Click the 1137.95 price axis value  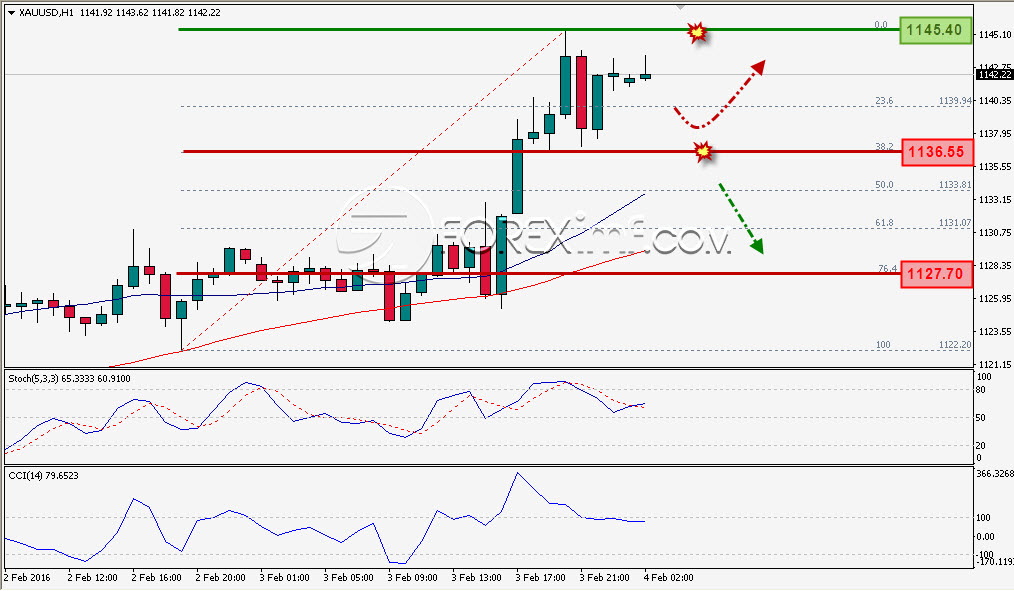pos(995,134)
